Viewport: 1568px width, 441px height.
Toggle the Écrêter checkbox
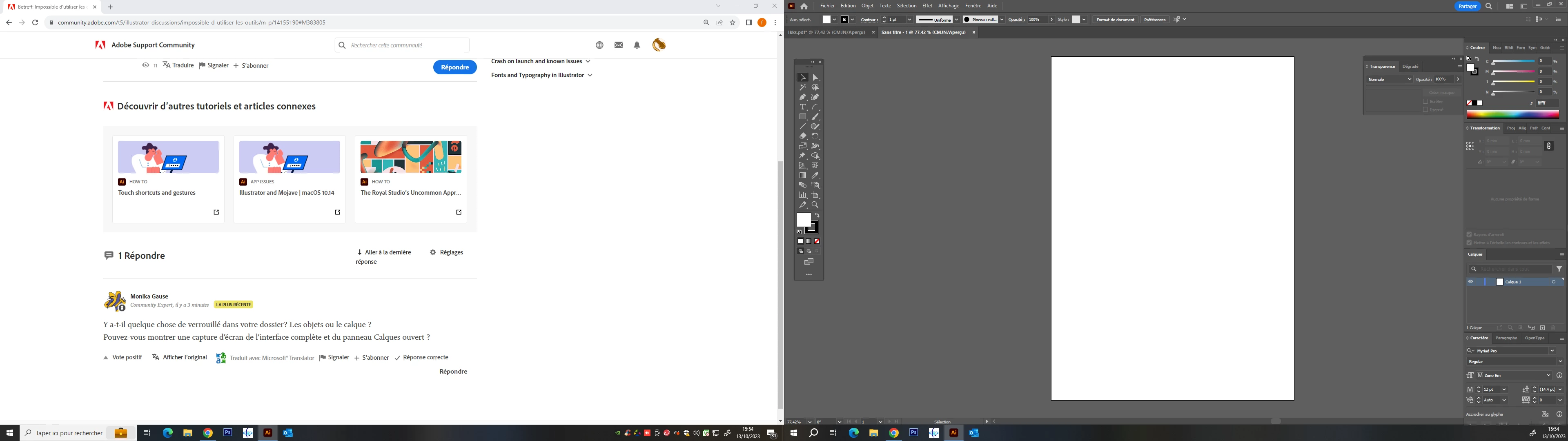(1425, 101)
